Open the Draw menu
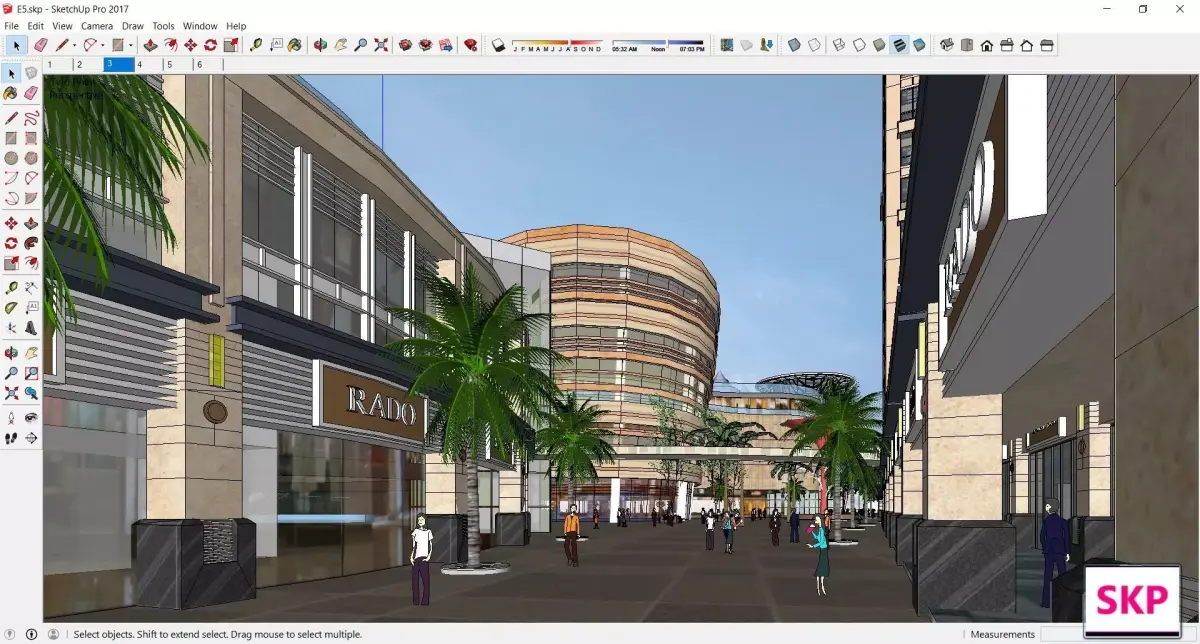This screenshot has height=644, width=1200. coord(132,26)
